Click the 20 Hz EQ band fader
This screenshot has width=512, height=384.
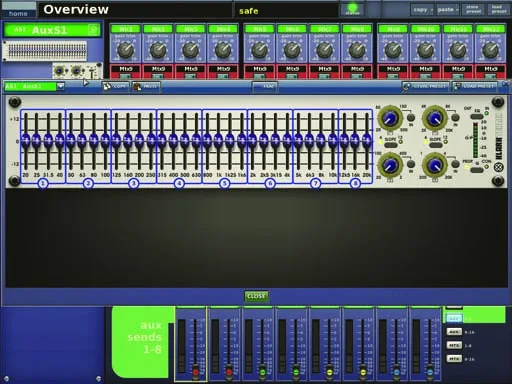tap(26, 141)
